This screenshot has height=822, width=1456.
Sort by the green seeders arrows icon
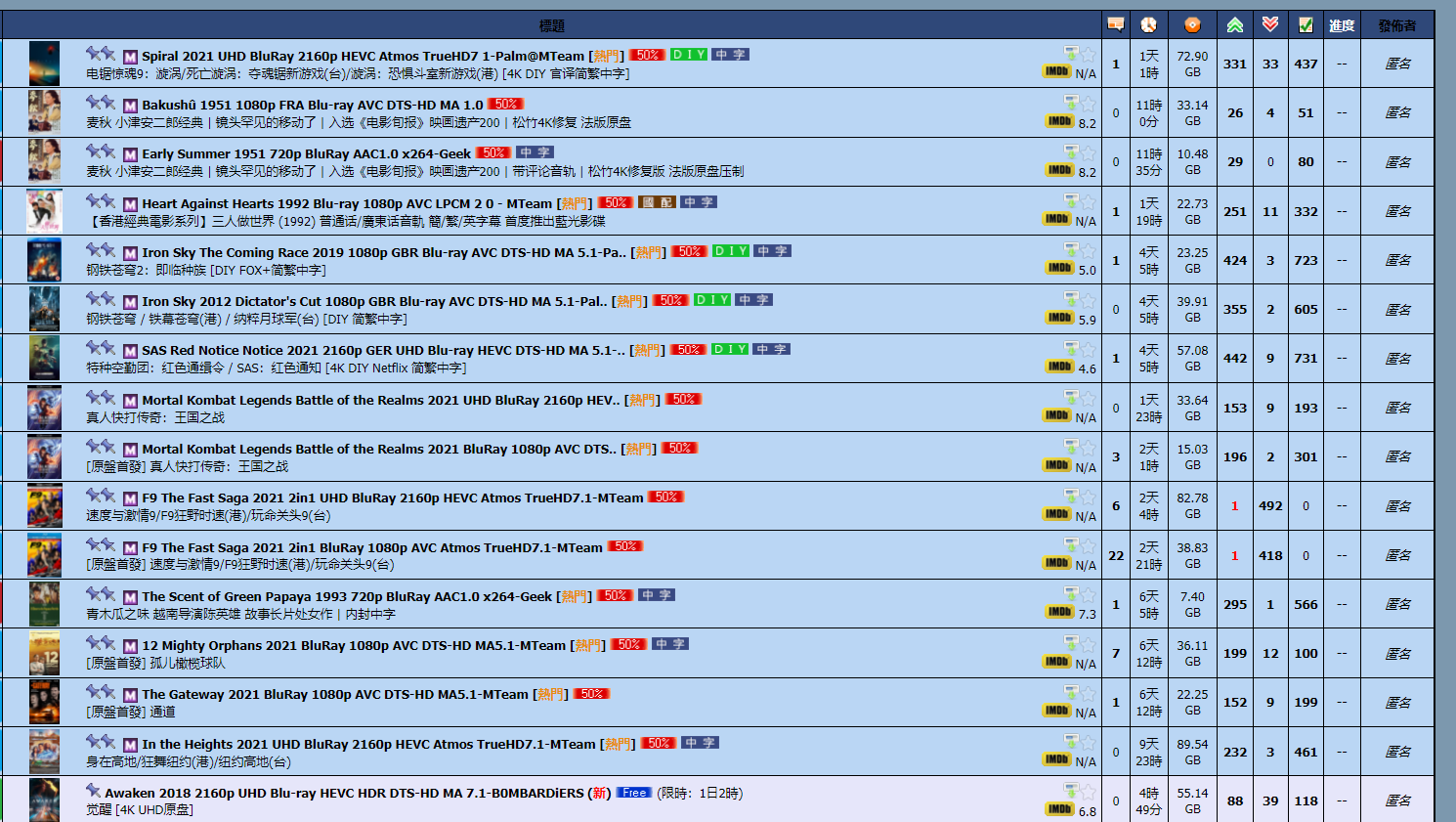(1235, 24)
